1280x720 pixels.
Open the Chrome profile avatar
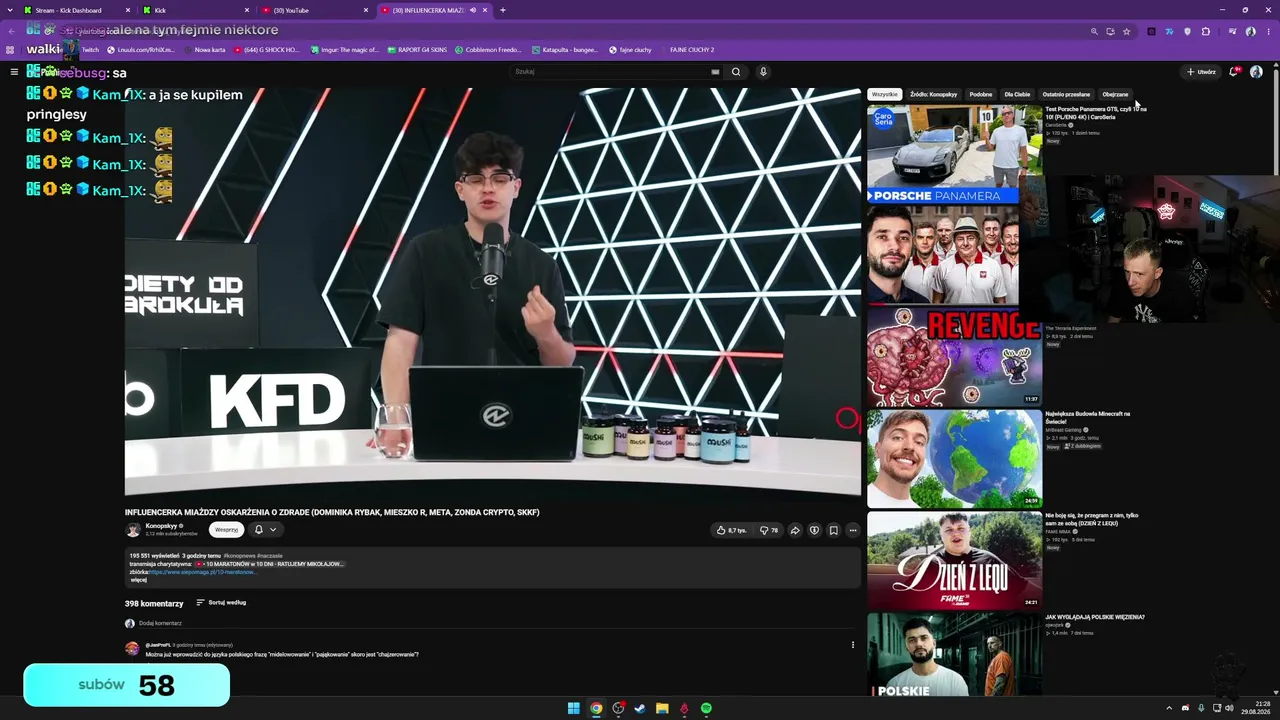click(x=1250, y=31)
